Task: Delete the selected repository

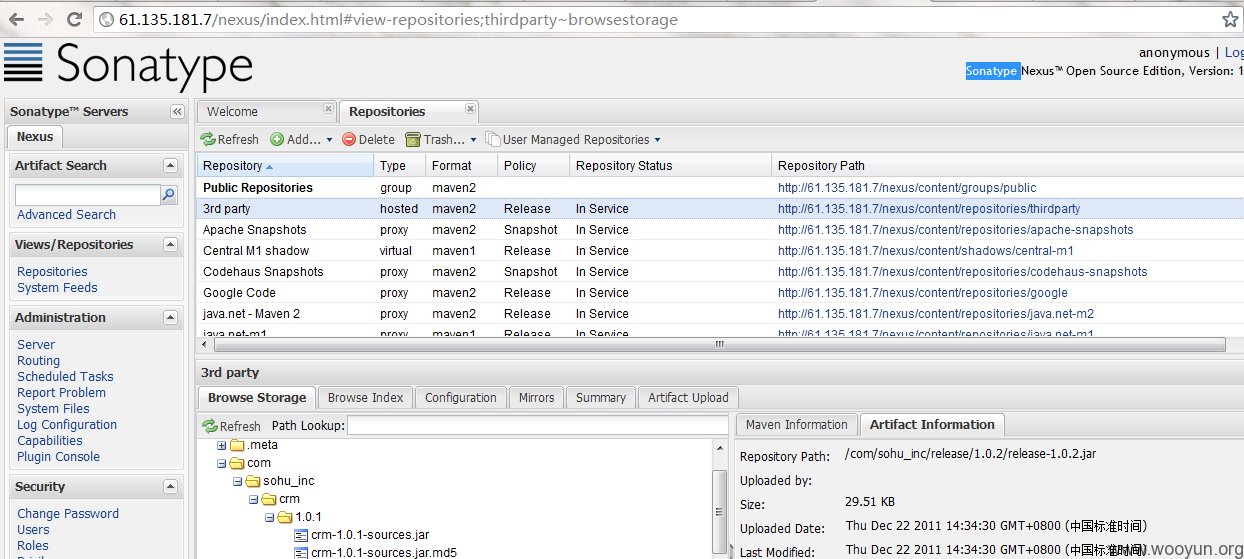Action: tap(368, 140)
